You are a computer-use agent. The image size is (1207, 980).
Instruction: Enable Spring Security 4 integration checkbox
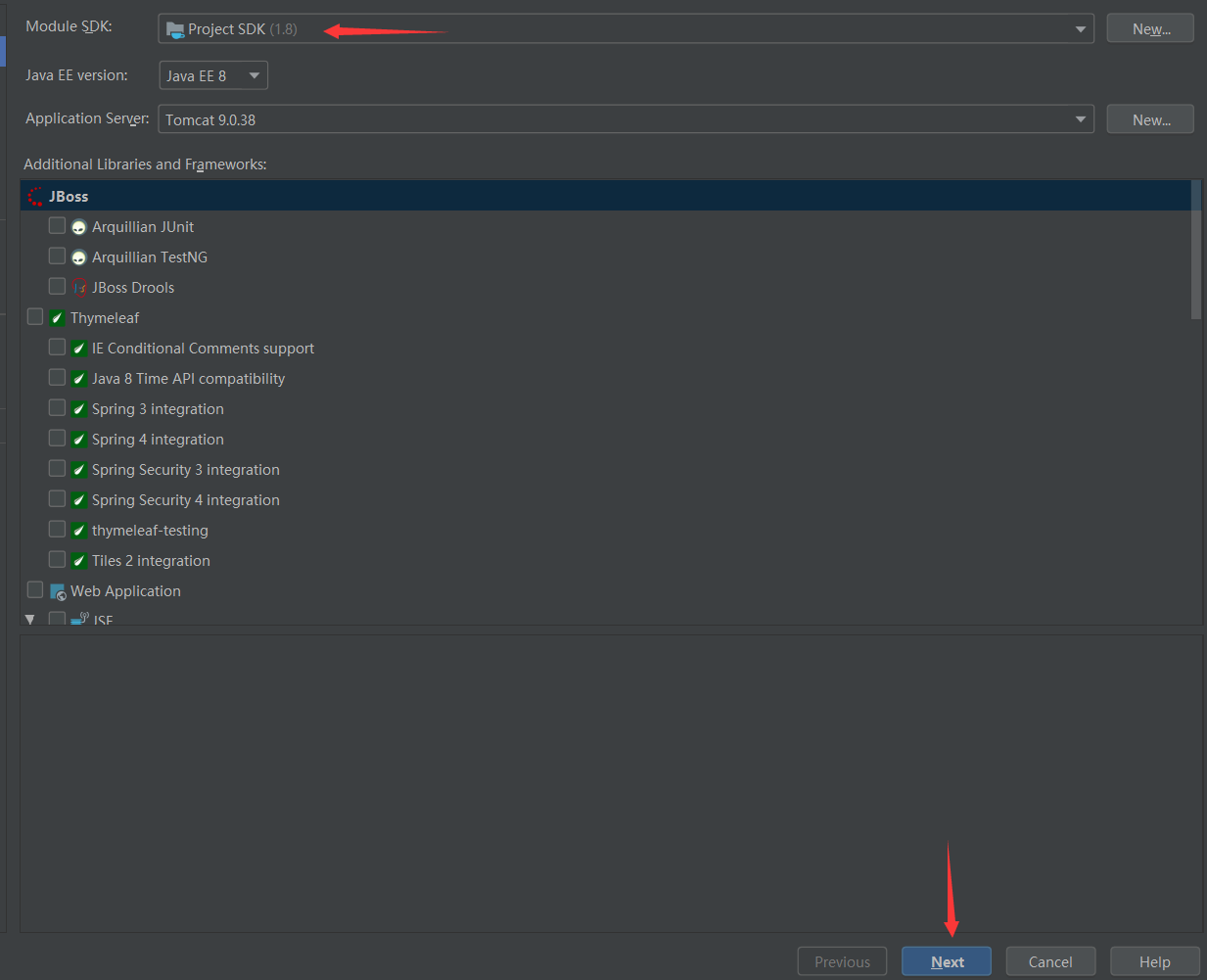click(x=57, y=499)
